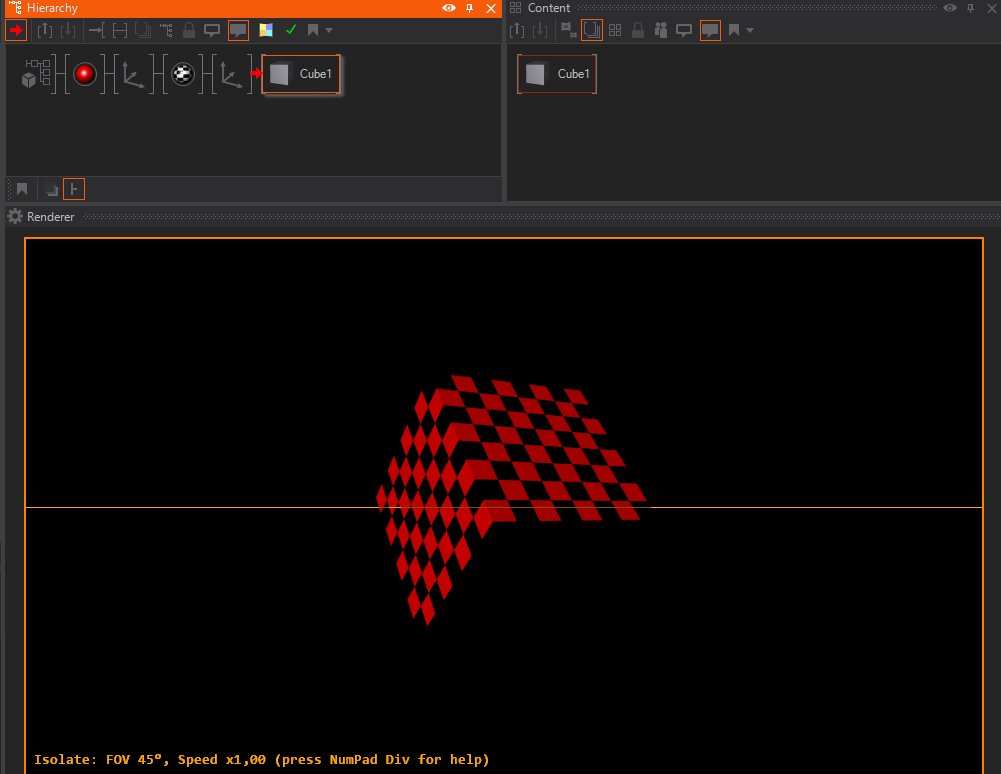This screenshot has width=1001, height=774.
Task: Toggle the lock icon in Content toolbar
Action: [x=638, y=30]
